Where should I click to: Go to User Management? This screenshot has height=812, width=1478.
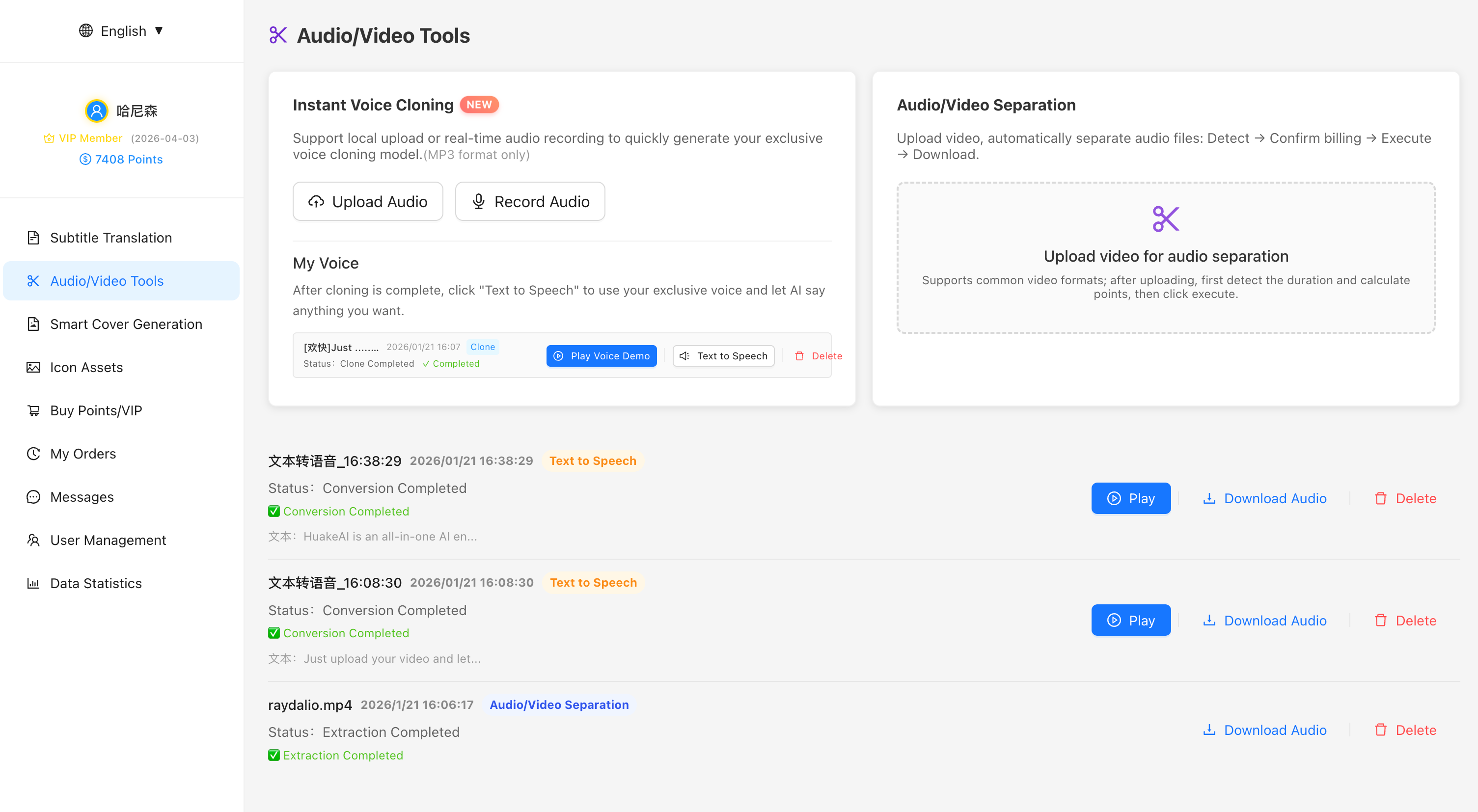coord(108,540)
